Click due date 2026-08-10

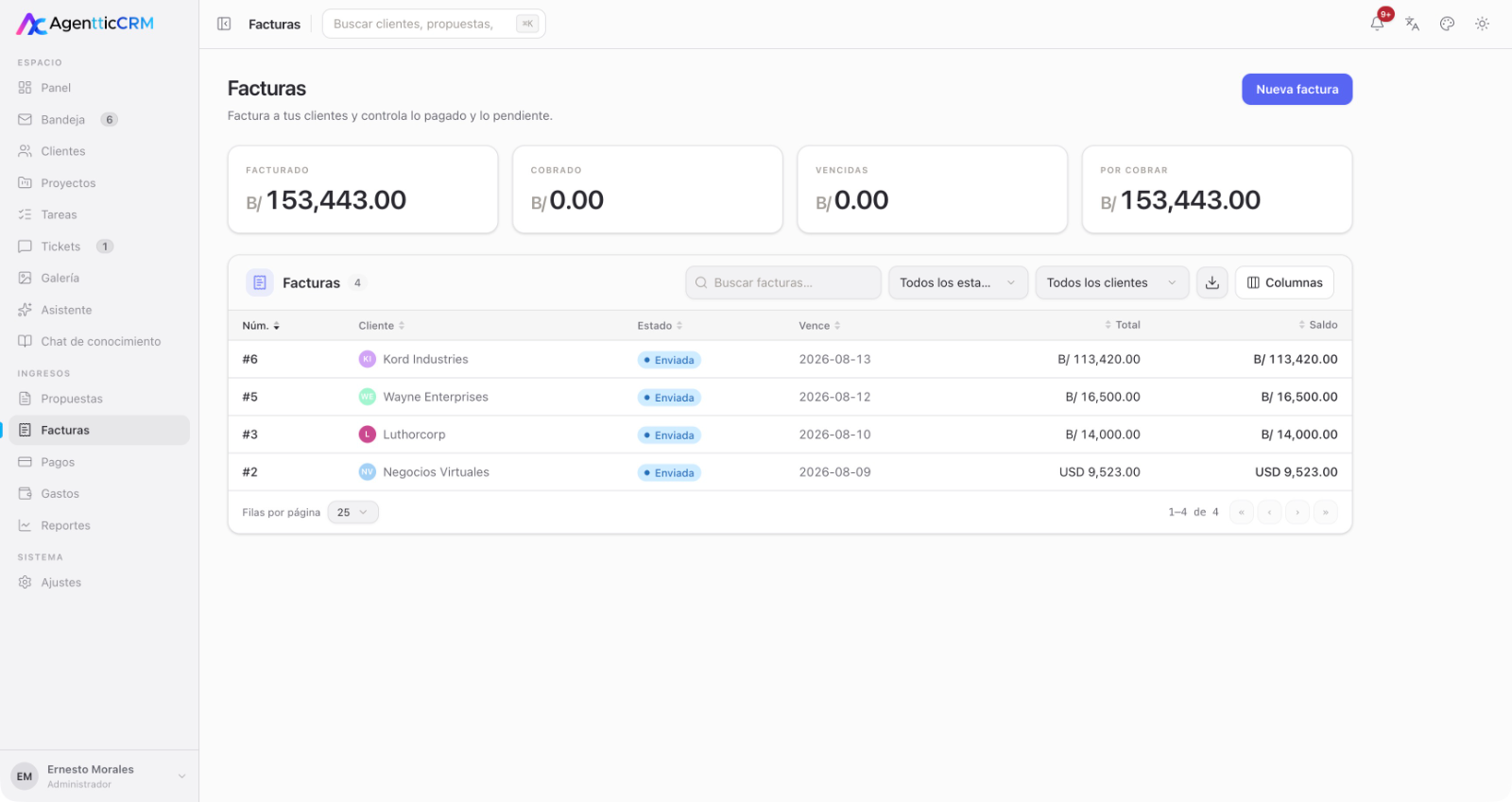(835, 435)
